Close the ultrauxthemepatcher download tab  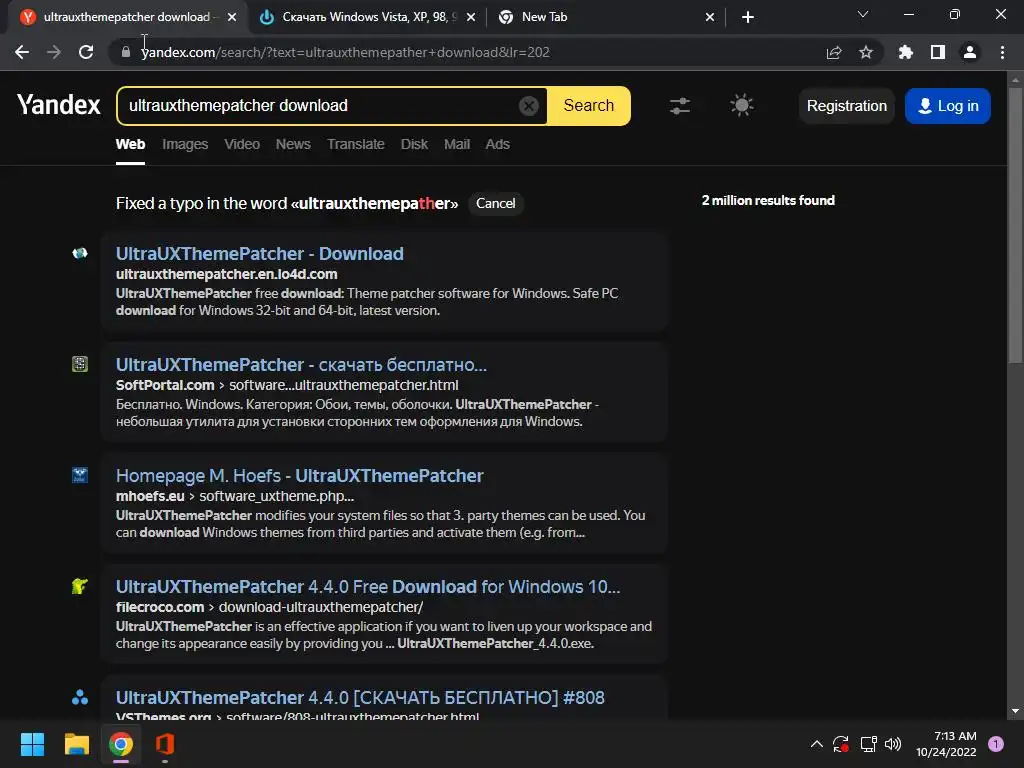[232, 17]
